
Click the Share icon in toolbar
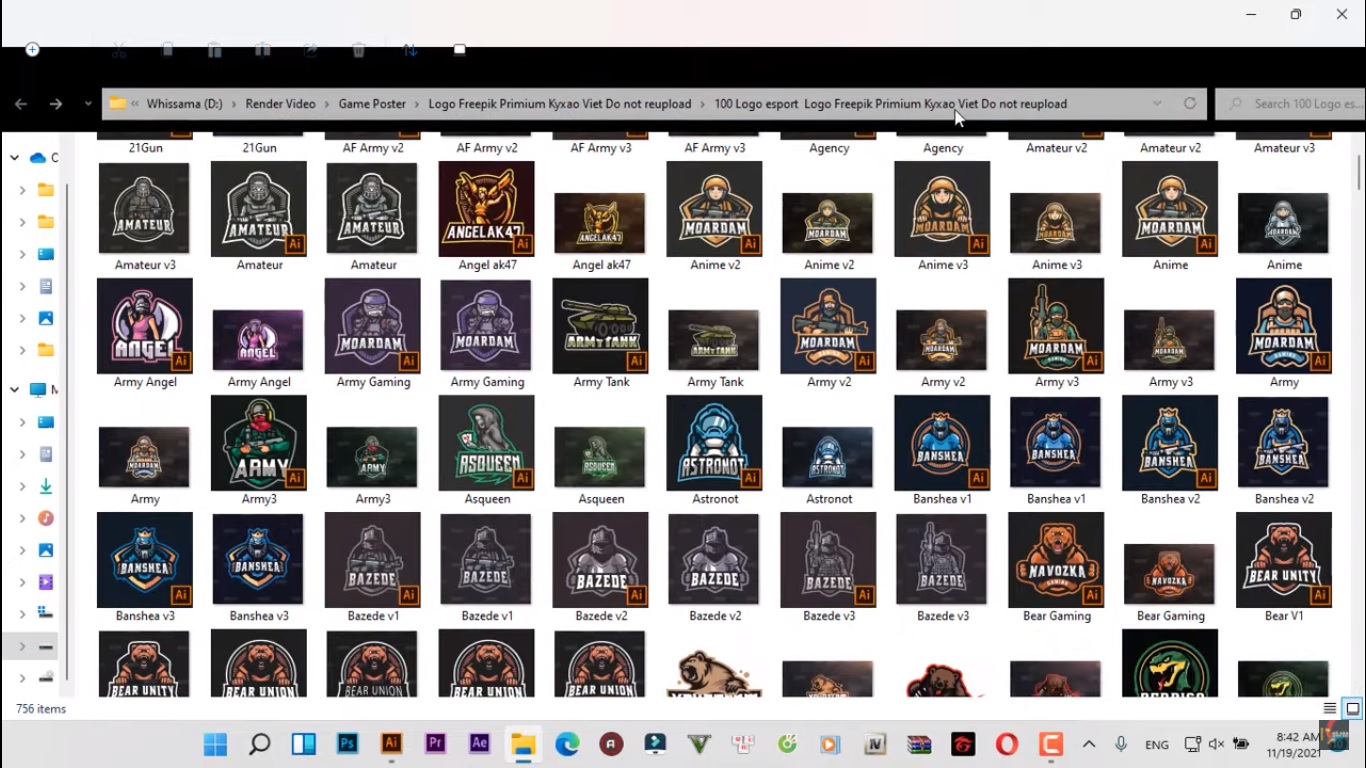point(311,49)
